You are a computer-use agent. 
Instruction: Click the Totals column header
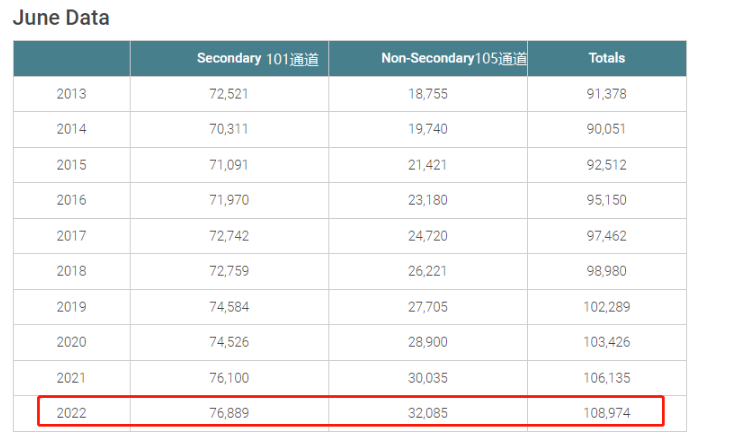point(606,58)
